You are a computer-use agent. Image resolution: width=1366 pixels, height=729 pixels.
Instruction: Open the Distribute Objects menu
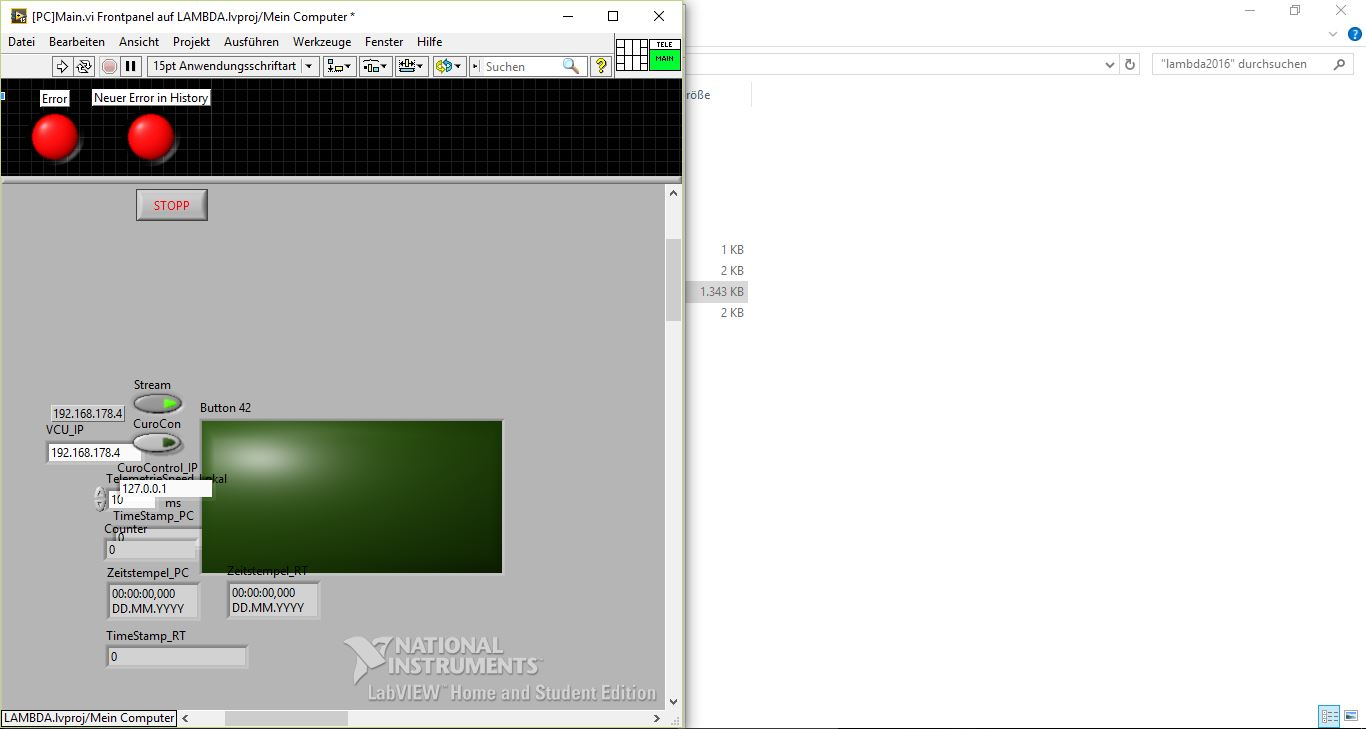pos(375,66)
